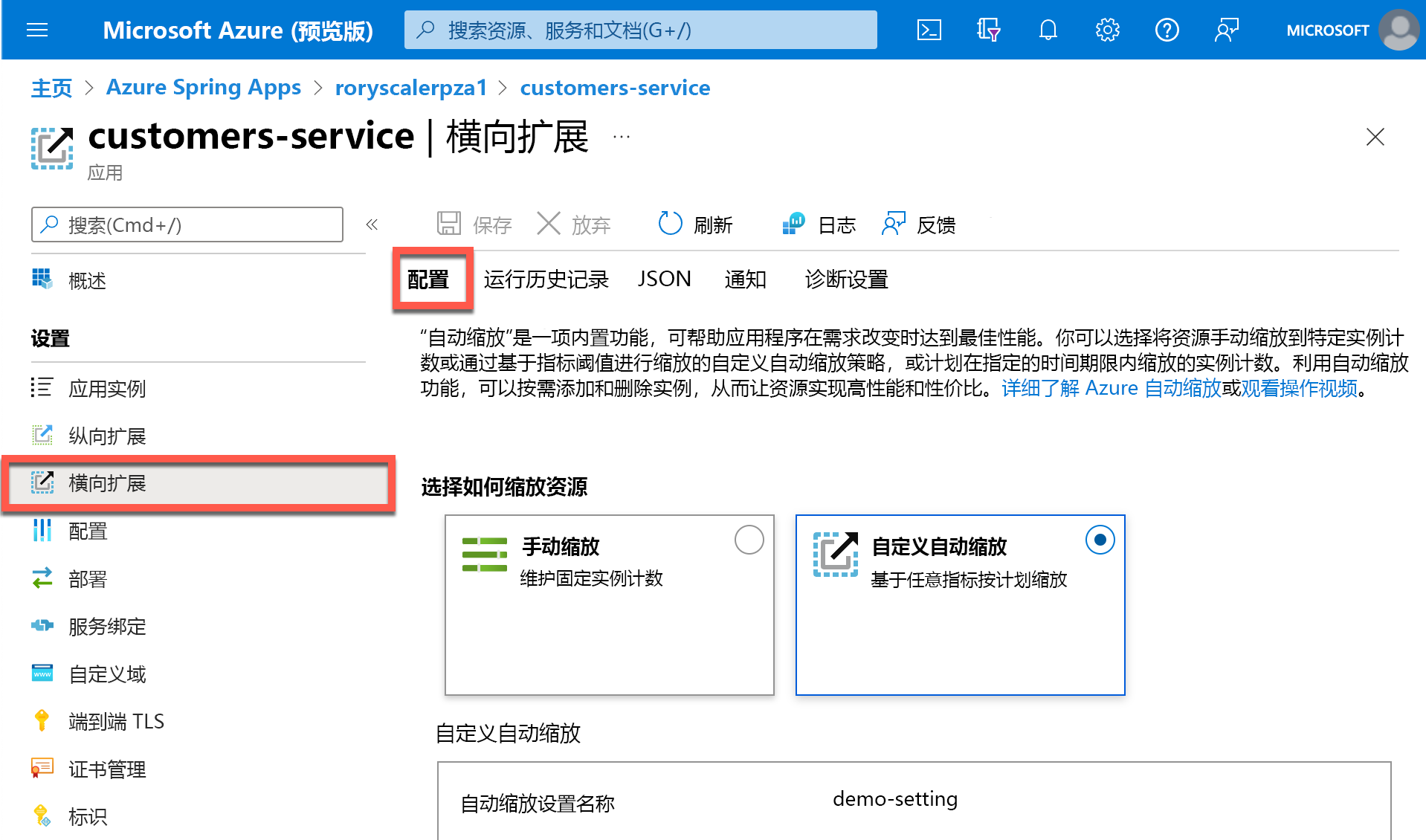The width and height of the screenshot is (1426, 840).
Task: Click the customers-service app title icon
Action: tap(52, 148)
